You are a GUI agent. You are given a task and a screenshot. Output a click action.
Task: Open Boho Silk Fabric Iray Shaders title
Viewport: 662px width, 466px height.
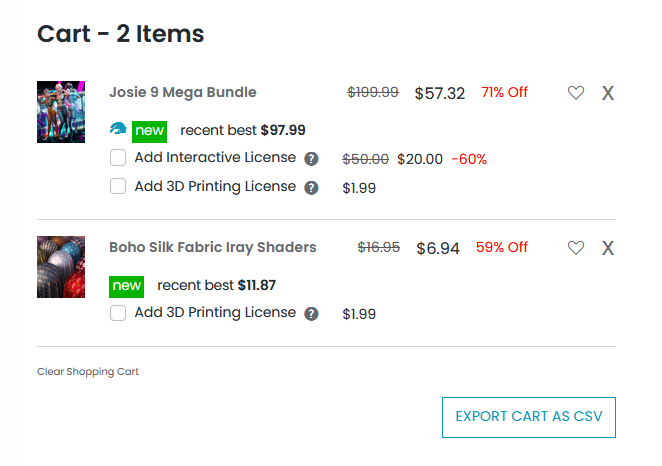click(x=212, y=247)
